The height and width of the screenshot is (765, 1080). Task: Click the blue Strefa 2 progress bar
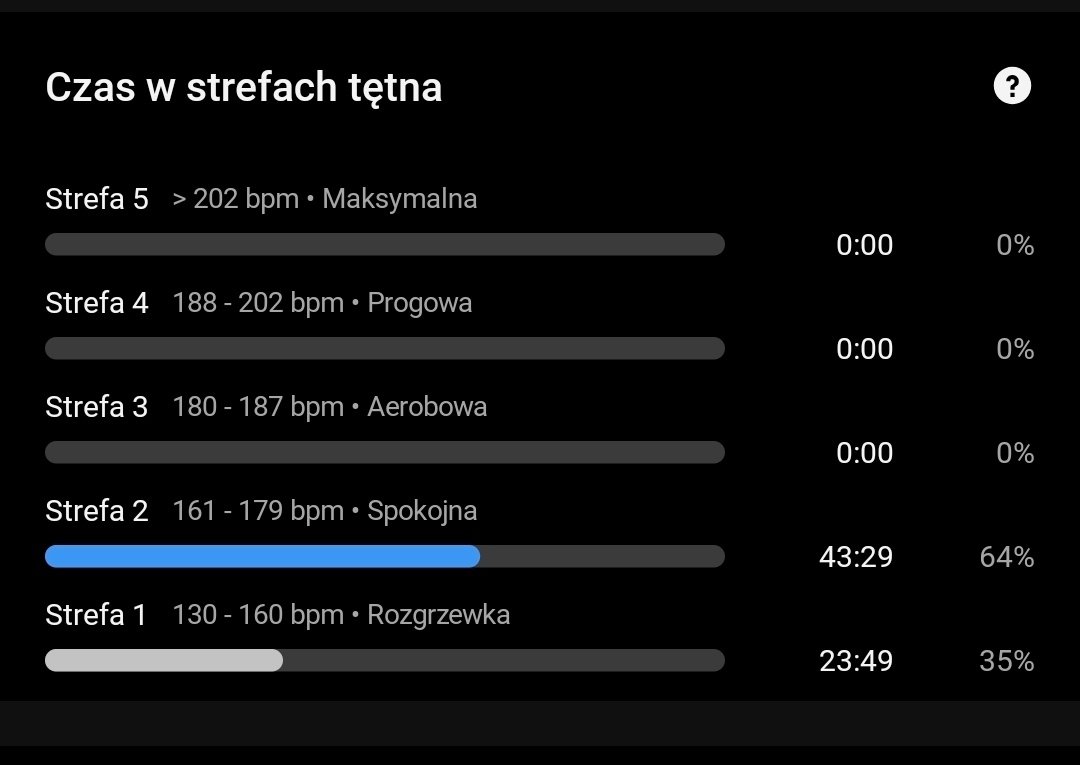[263, 556]
